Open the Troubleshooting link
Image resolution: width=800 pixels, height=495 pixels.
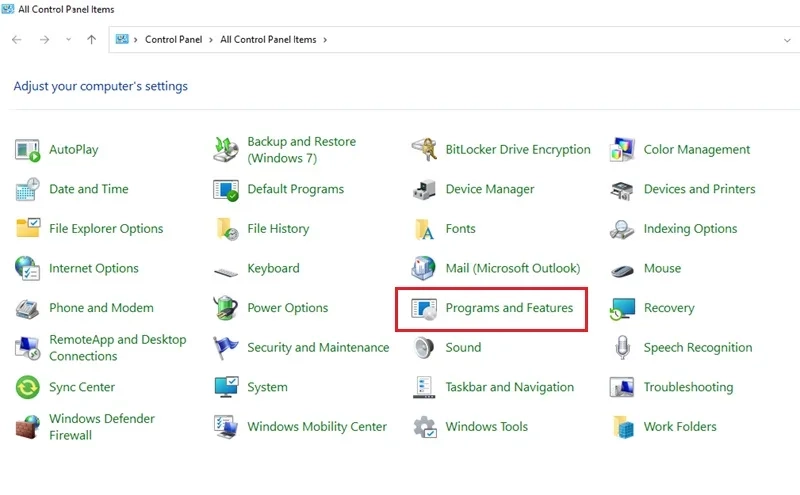point(688,387)
